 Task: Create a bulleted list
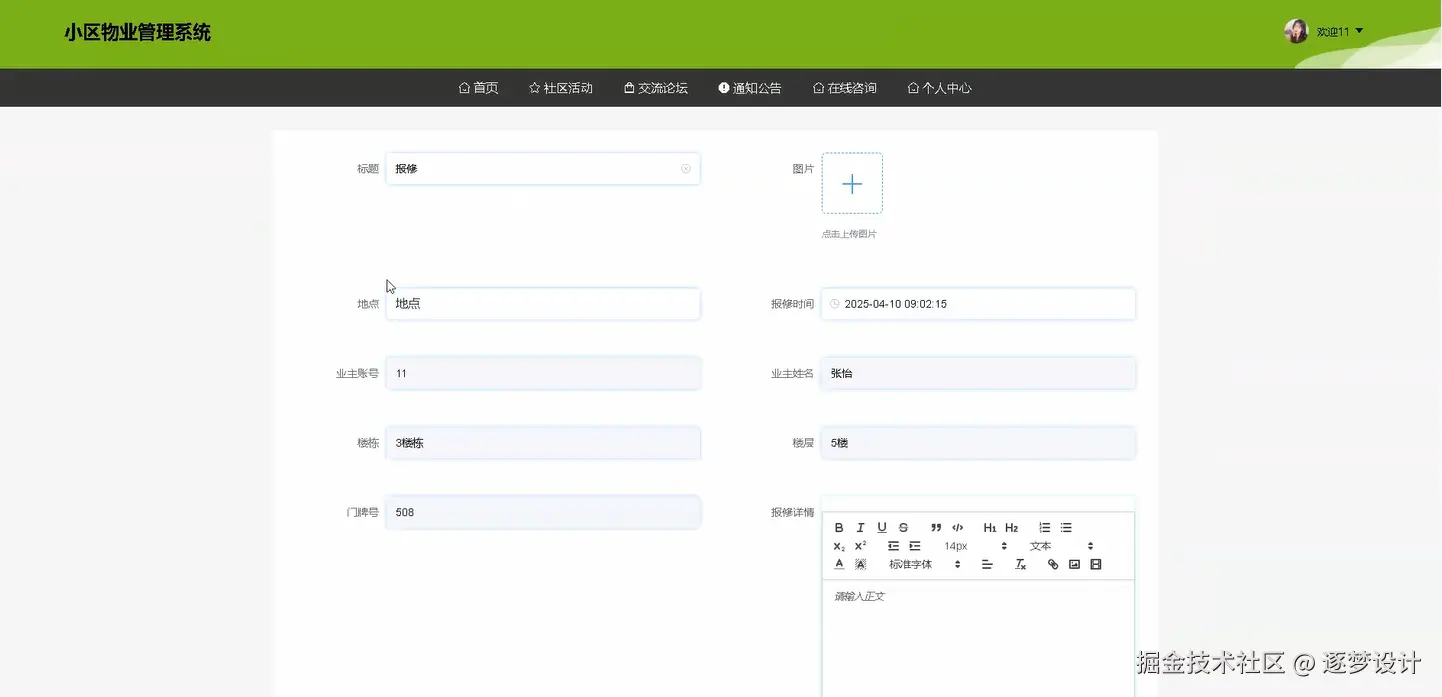click(1066, 528)
